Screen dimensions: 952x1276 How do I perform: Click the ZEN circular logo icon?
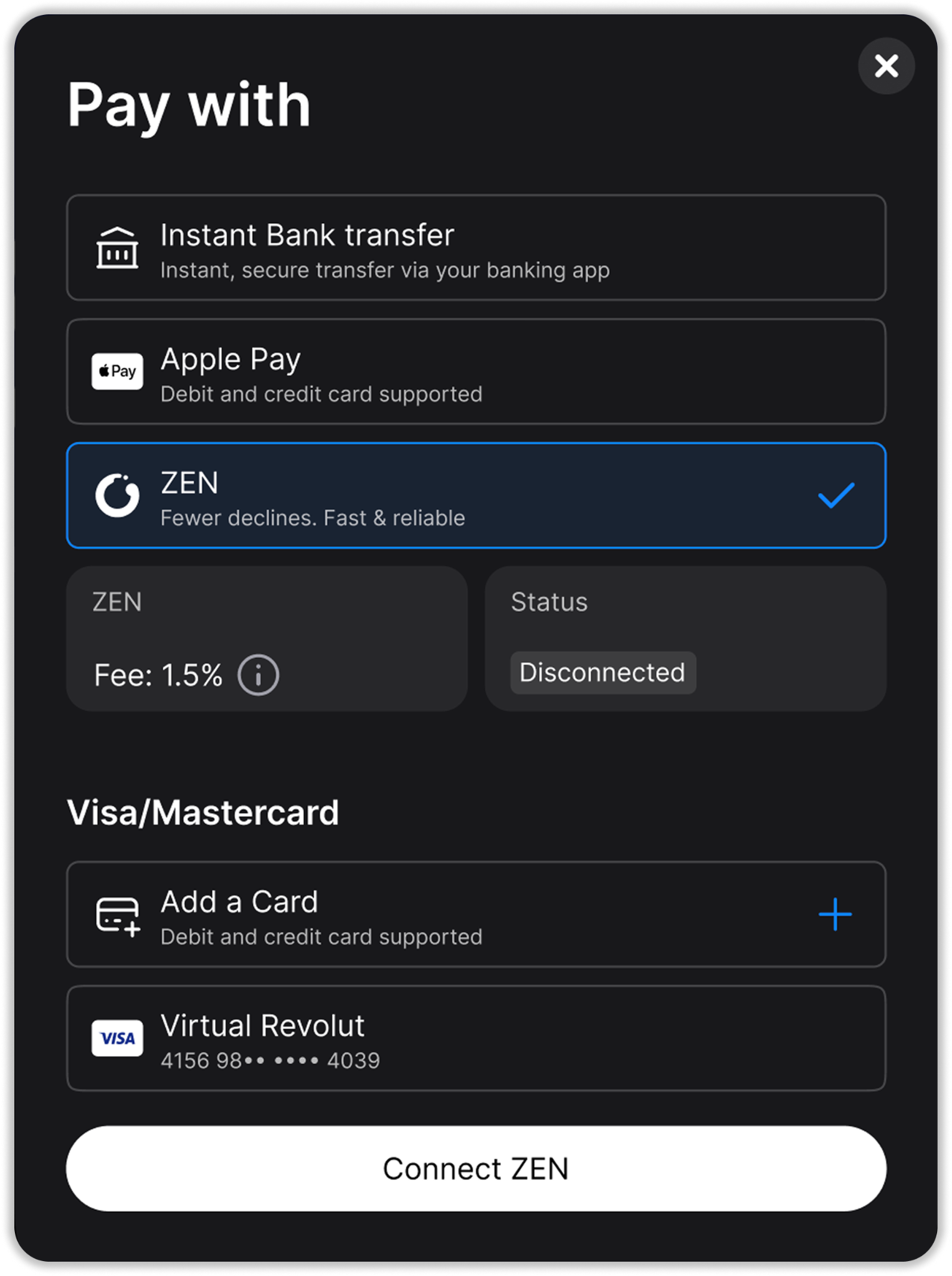[x=117, y=495]
